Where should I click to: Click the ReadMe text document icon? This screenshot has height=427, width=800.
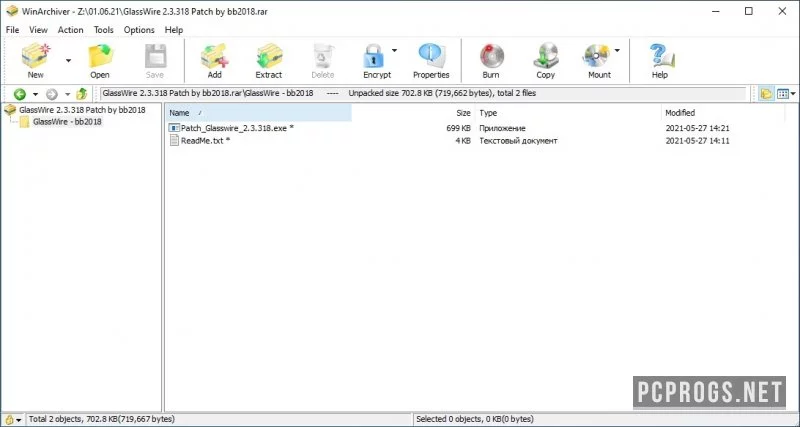174,141
